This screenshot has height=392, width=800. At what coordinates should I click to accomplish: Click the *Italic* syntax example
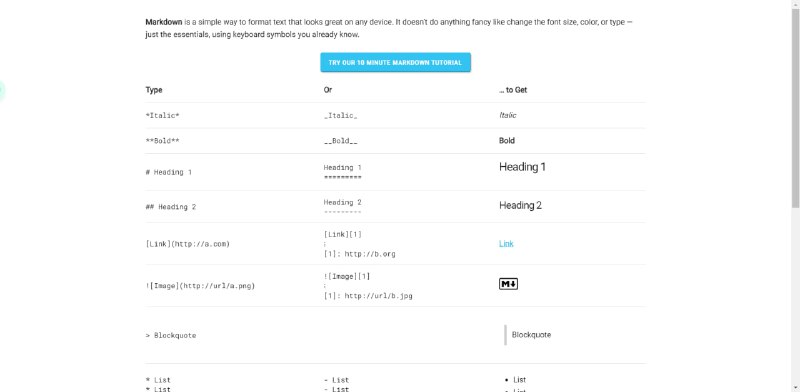point(162,115)
